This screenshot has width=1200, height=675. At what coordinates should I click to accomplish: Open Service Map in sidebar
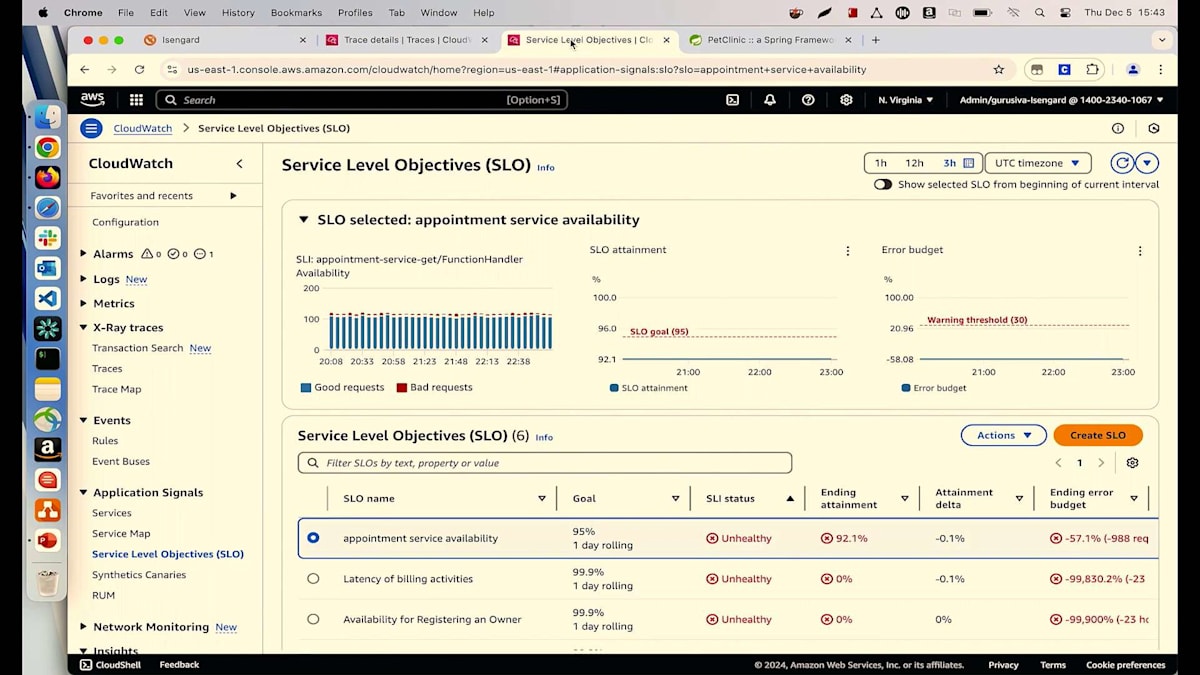click(121, 534)
